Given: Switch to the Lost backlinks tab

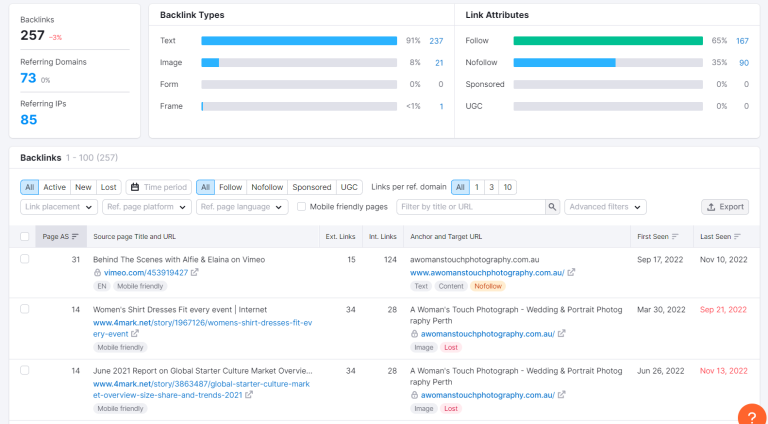Looking at the screenshot, I should point(108,187).
